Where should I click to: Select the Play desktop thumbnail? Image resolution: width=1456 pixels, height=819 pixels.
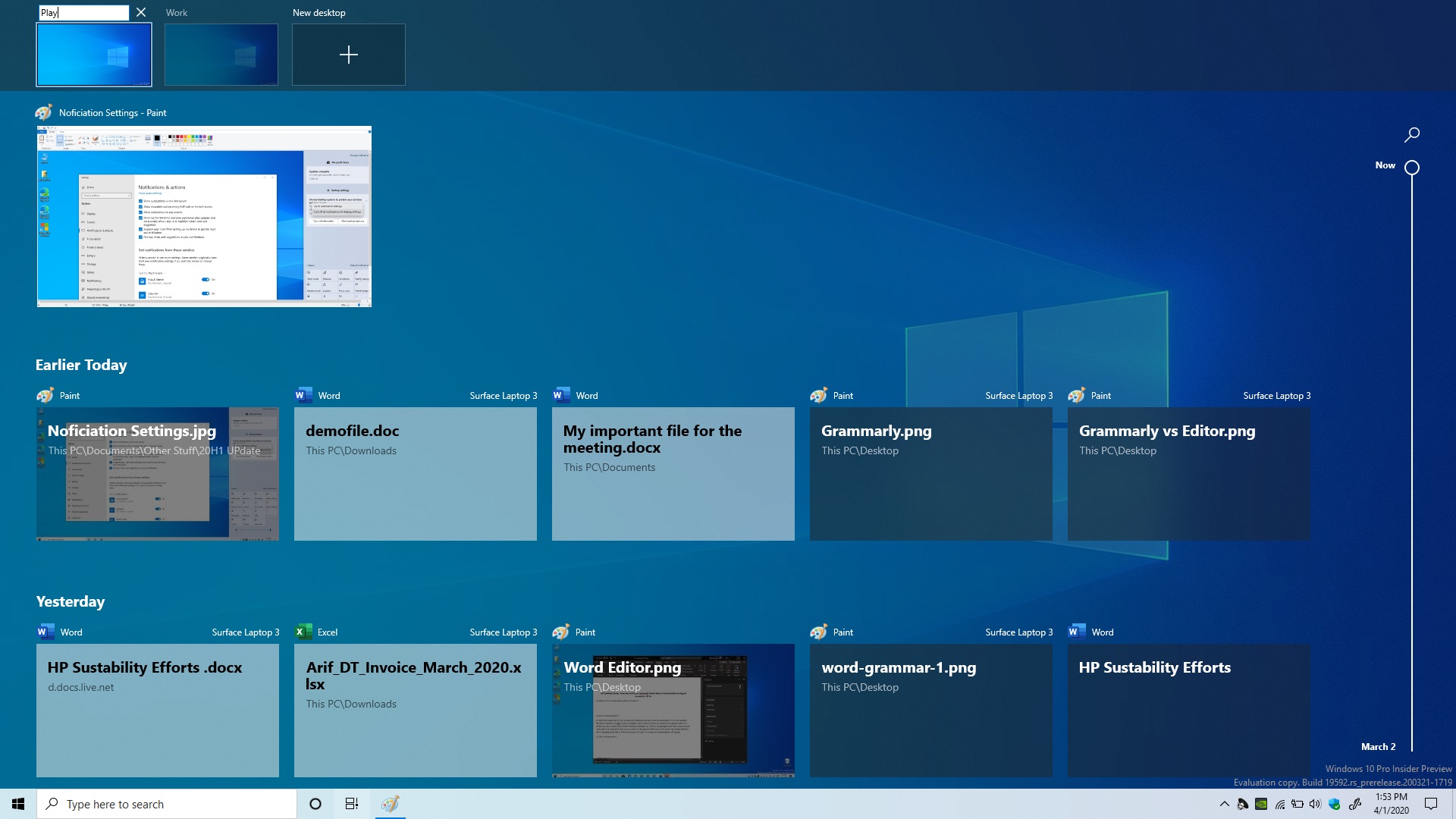(x=94, y=55)
